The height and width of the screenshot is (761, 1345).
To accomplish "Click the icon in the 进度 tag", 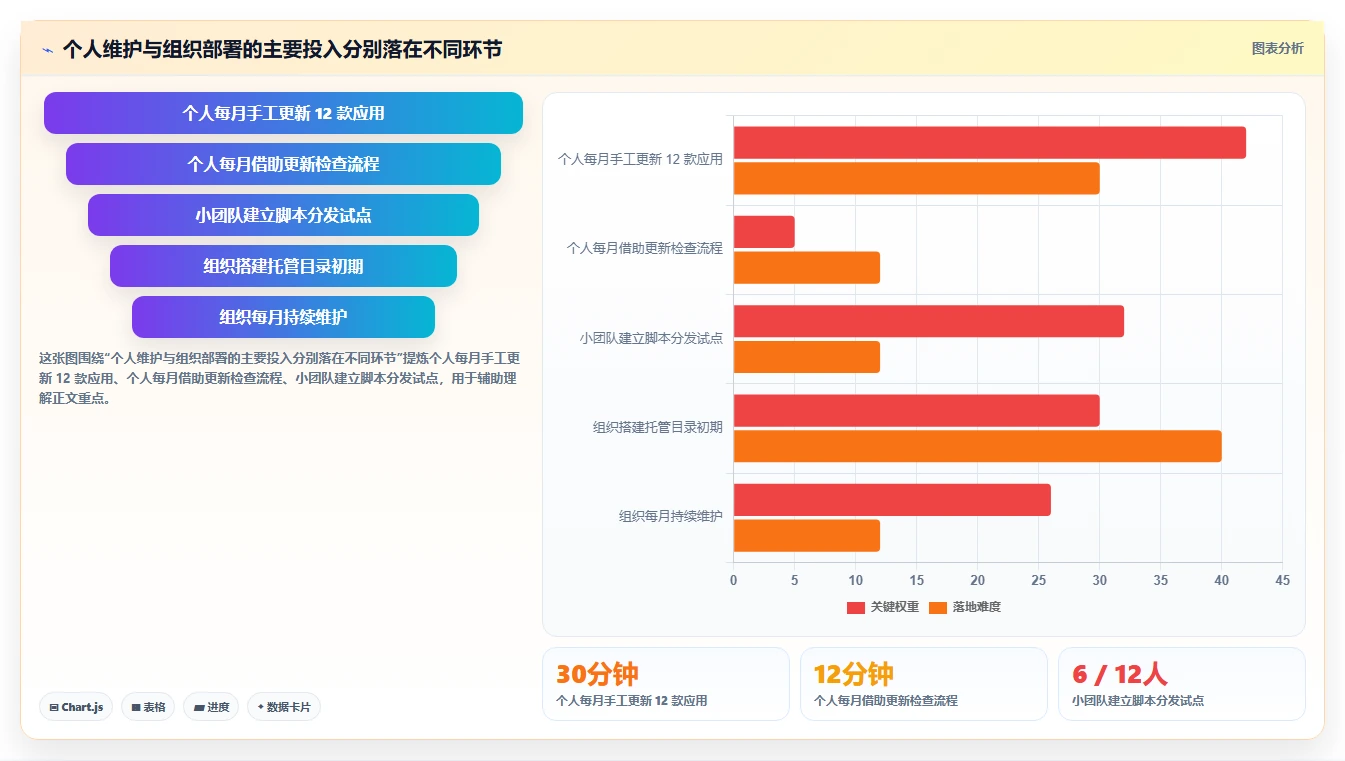I will click(x=199, y=707).
